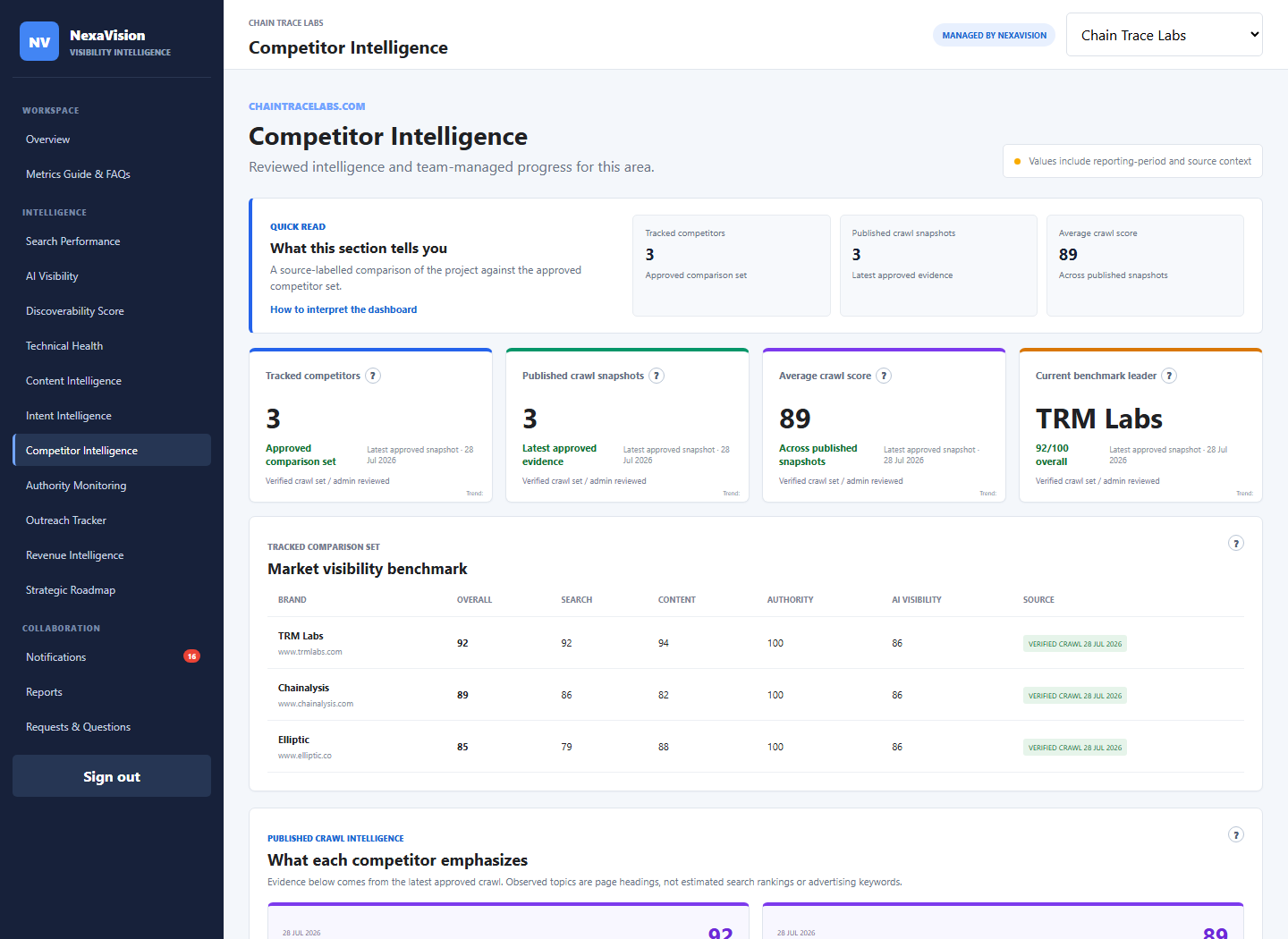Click TRM Labs benchmark leader value

click(x=1098, y=419)
